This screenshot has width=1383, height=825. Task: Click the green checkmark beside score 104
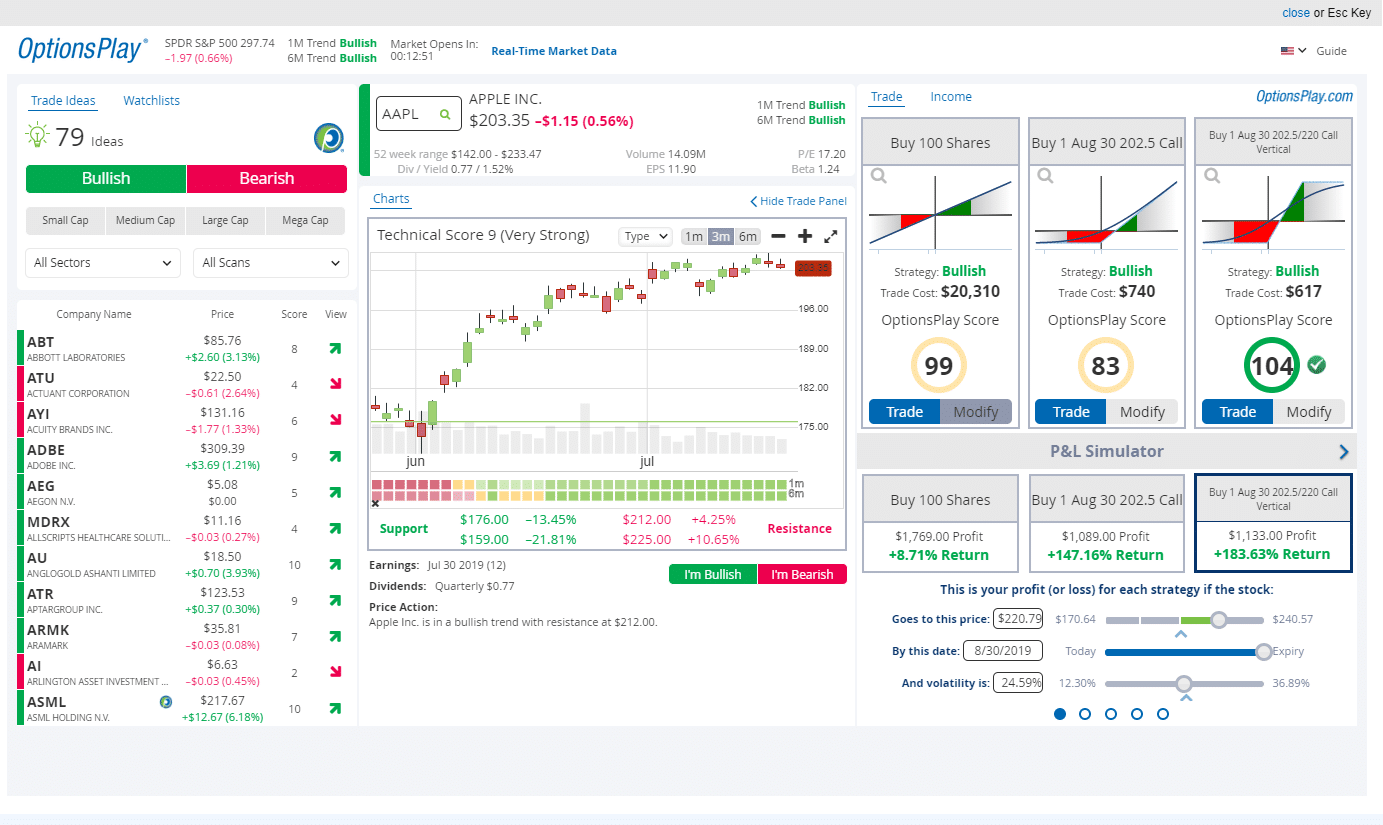(1317, 365)
